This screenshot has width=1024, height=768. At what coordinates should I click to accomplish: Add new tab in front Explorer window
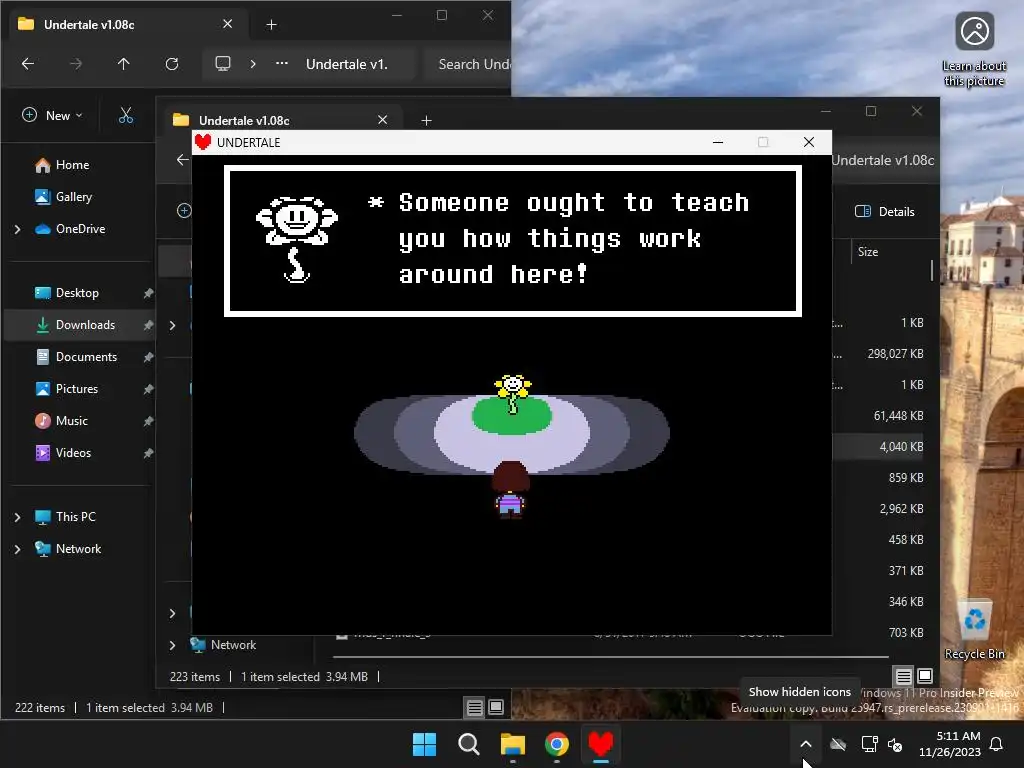pyautogui.click(x=426, y=121)
